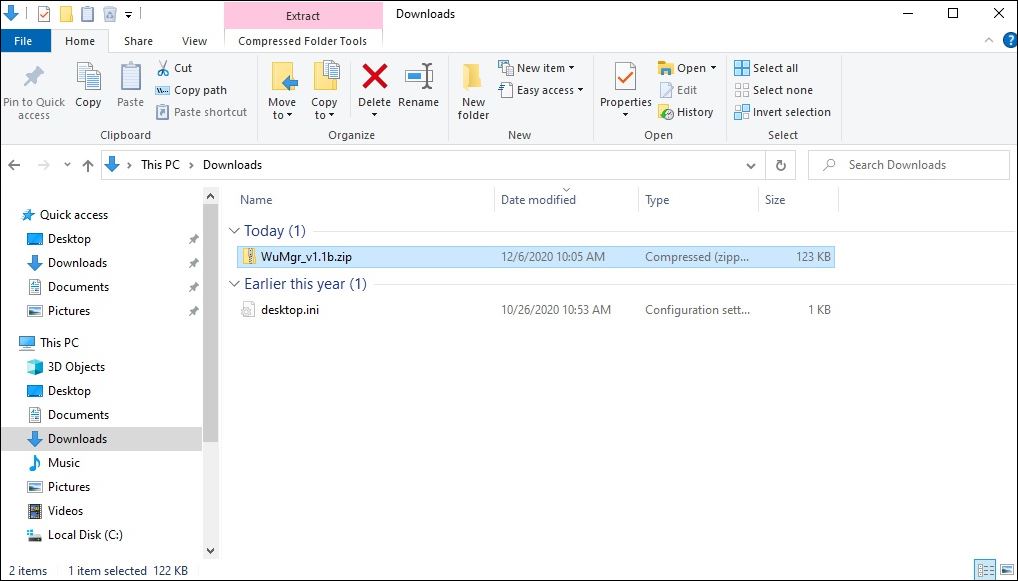Open recent locations dropdown
The image size is (1018, 581).
[67, 165]
